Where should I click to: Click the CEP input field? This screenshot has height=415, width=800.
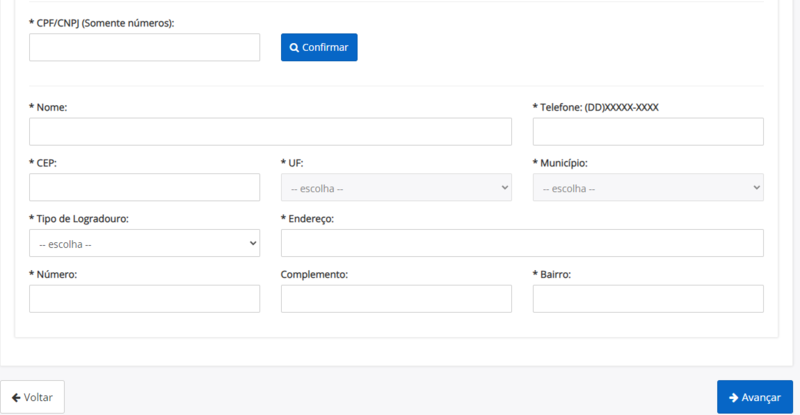tap(144, 187)
